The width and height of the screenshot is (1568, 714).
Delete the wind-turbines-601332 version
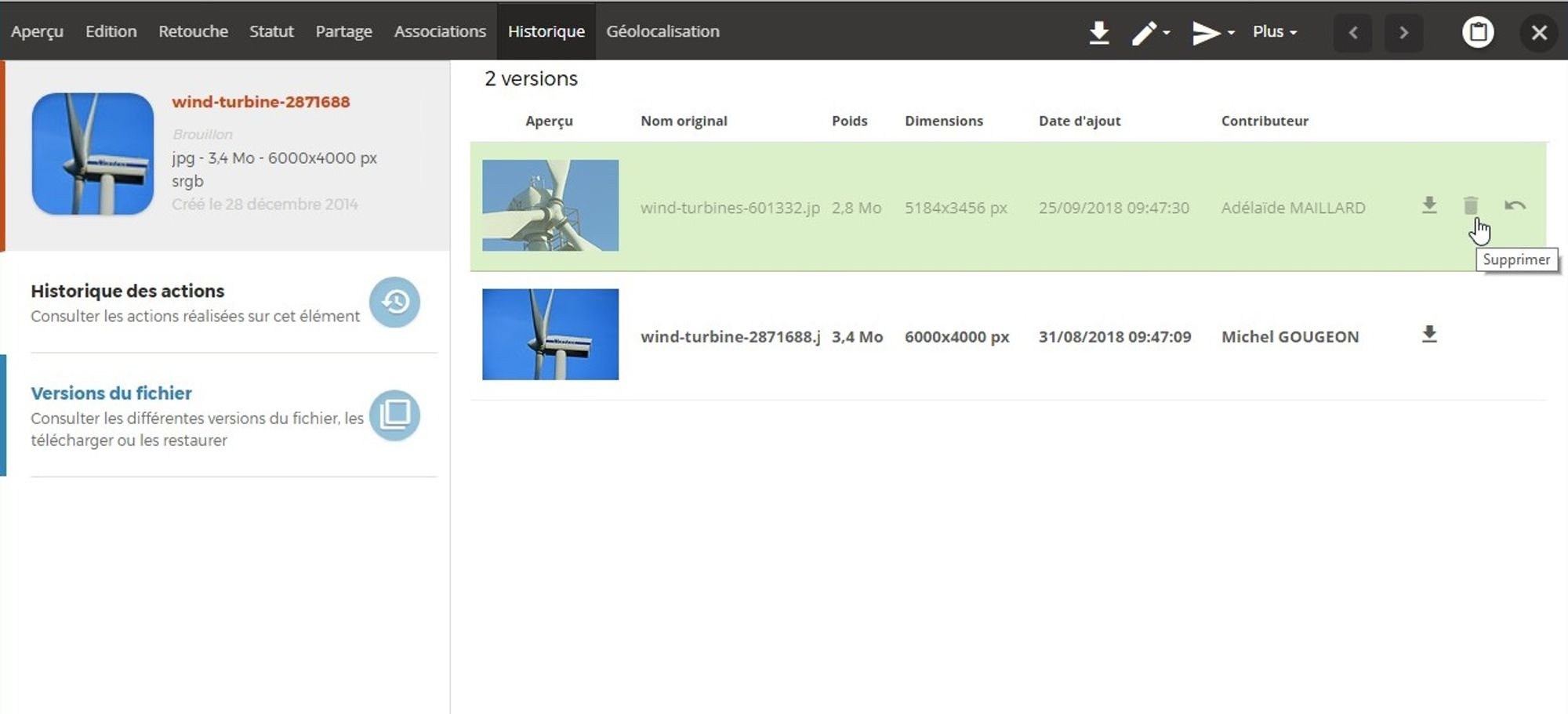[x=1471, y=205]
